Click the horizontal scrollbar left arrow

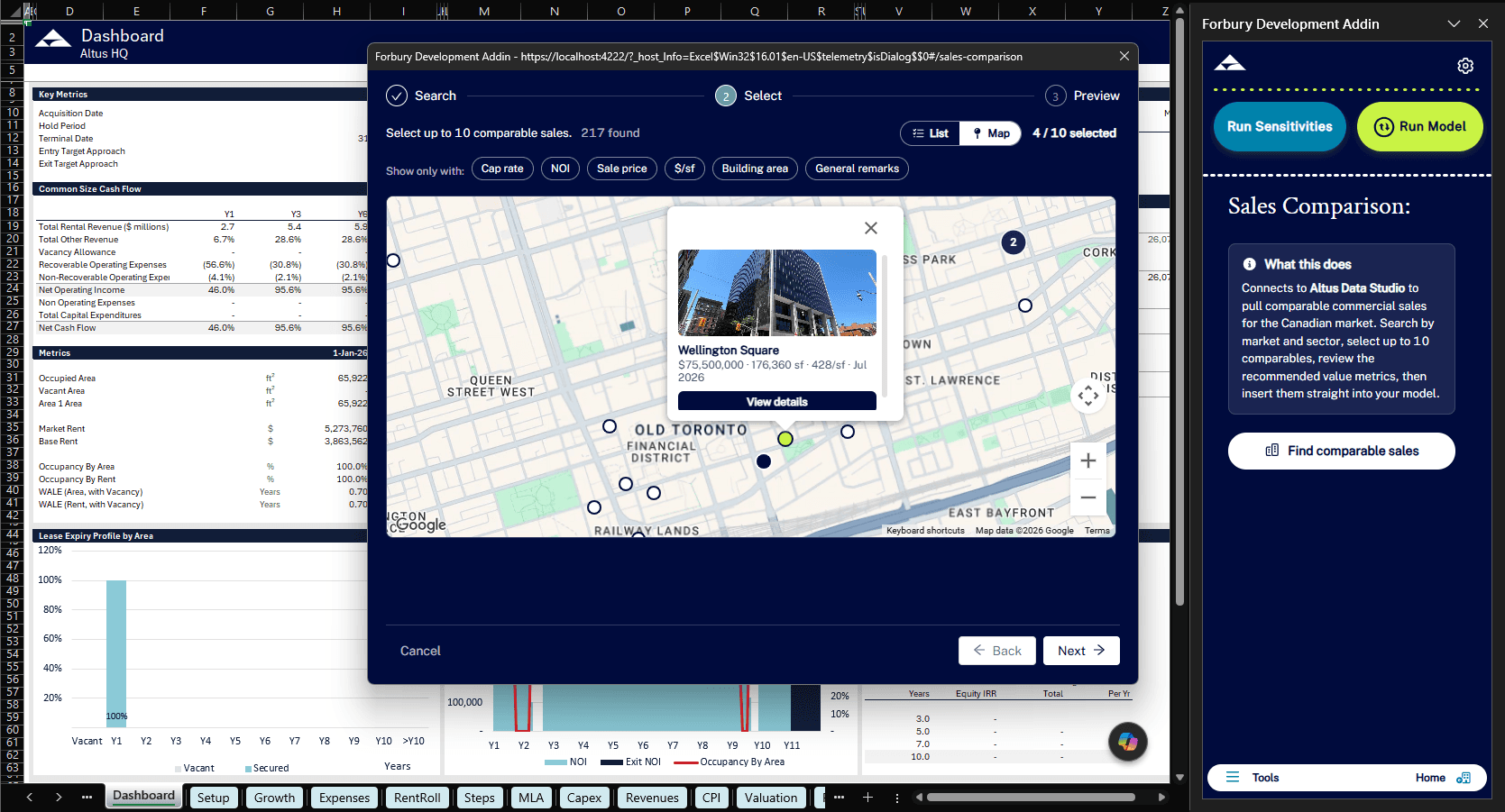920,798
